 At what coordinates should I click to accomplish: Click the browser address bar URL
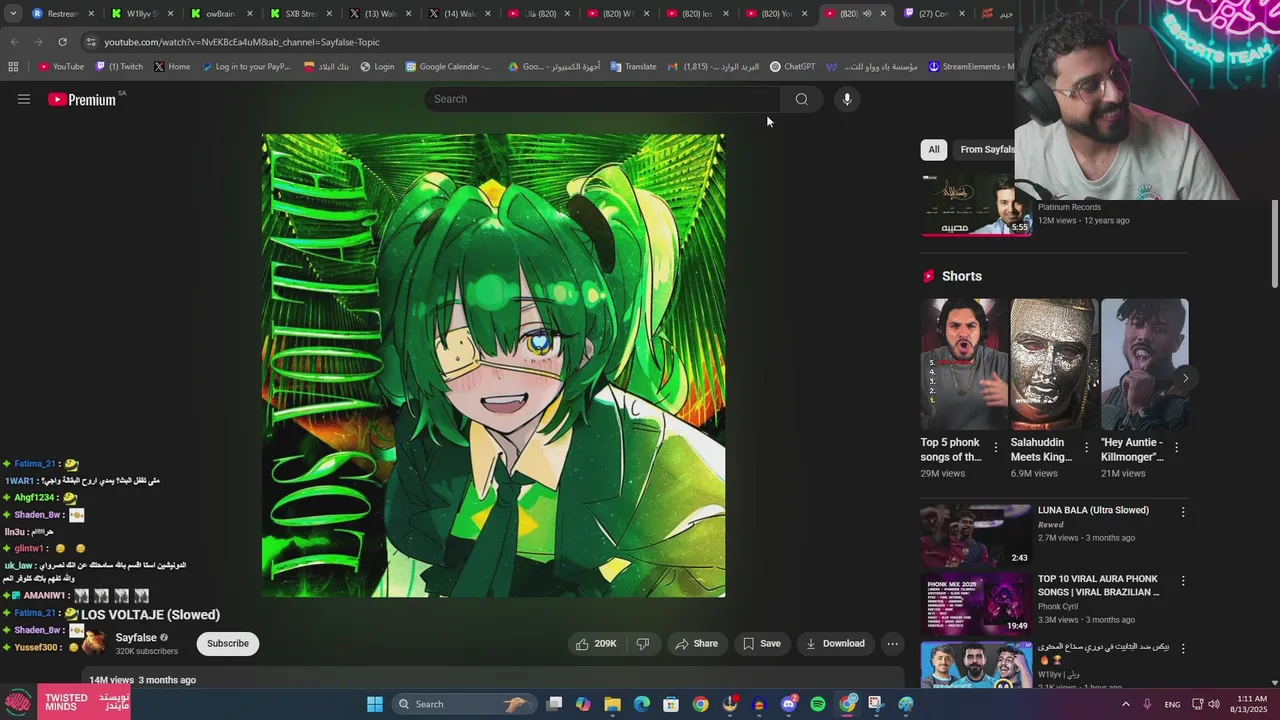pyautogui.click(x=242, y=42)
